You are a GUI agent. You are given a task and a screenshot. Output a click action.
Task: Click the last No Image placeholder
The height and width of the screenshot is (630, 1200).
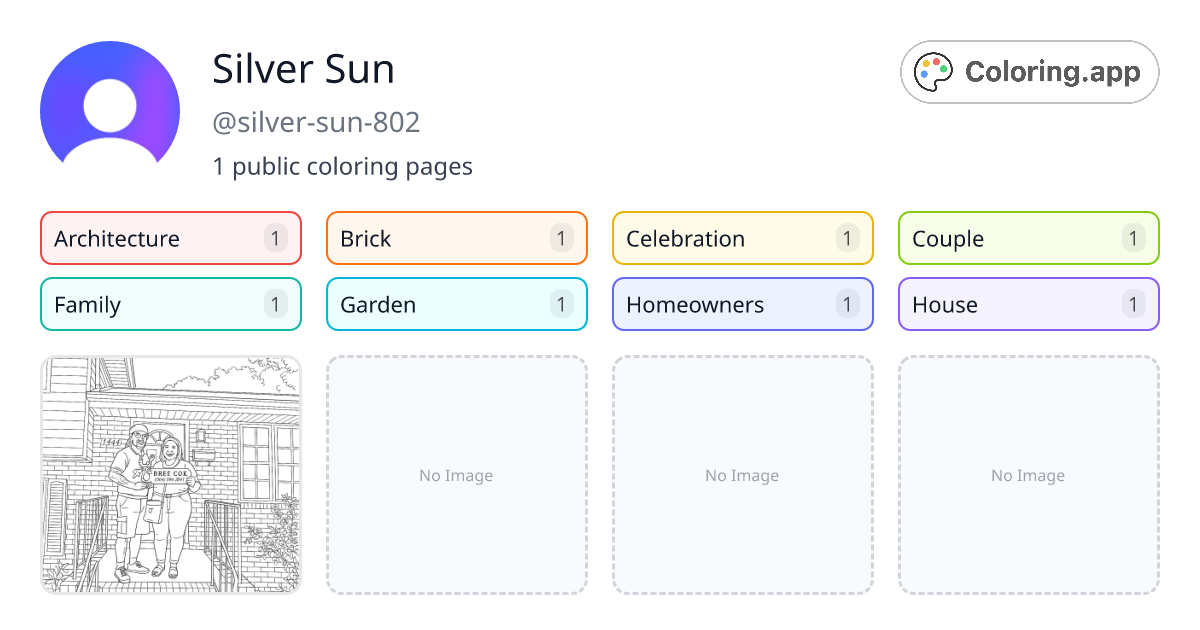pos(1028,475)
